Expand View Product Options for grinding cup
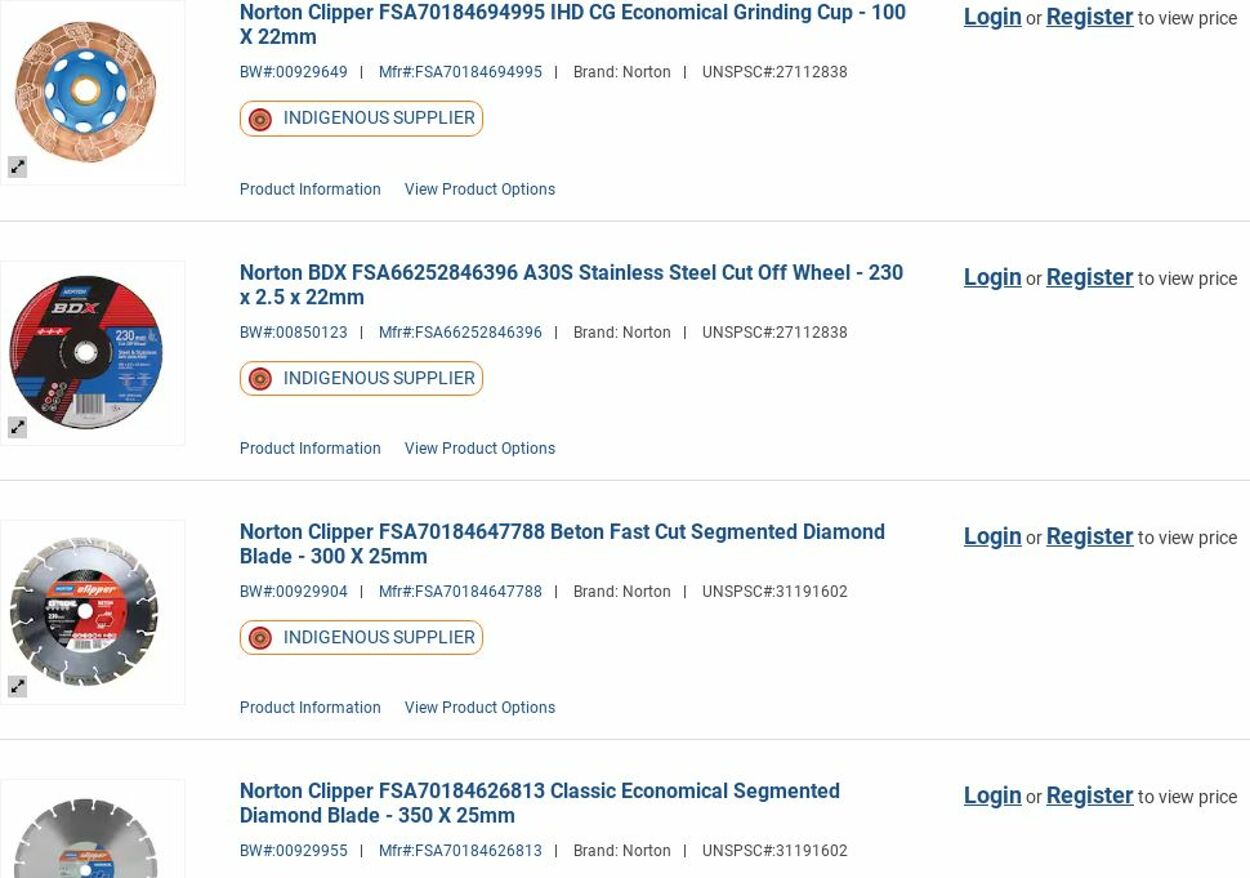Image resolution: width=1250 pixels, height=878 pixels. pos(479,189)
